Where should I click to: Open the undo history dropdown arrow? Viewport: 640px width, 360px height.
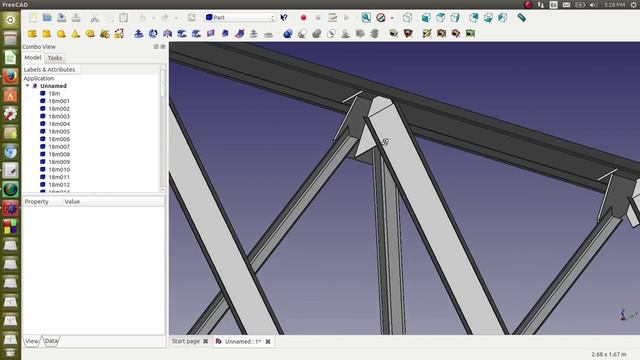[153, 18]
